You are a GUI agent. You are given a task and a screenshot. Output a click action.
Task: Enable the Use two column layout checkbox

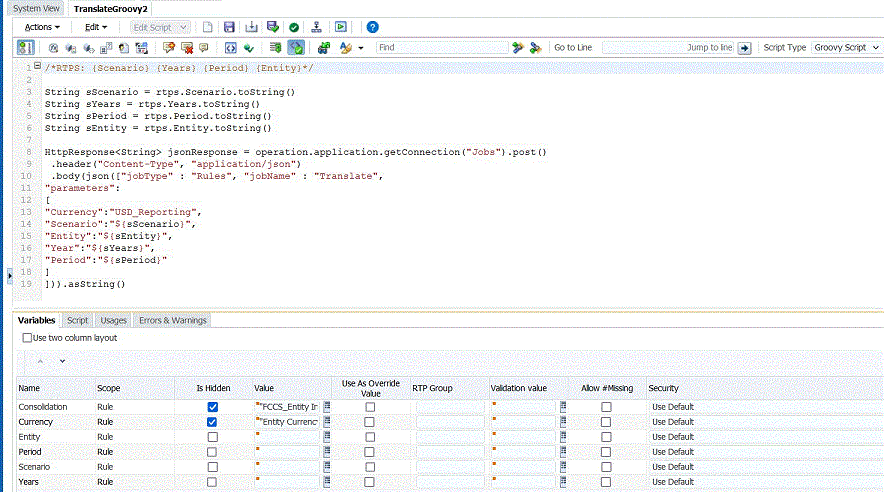point(27,338)
